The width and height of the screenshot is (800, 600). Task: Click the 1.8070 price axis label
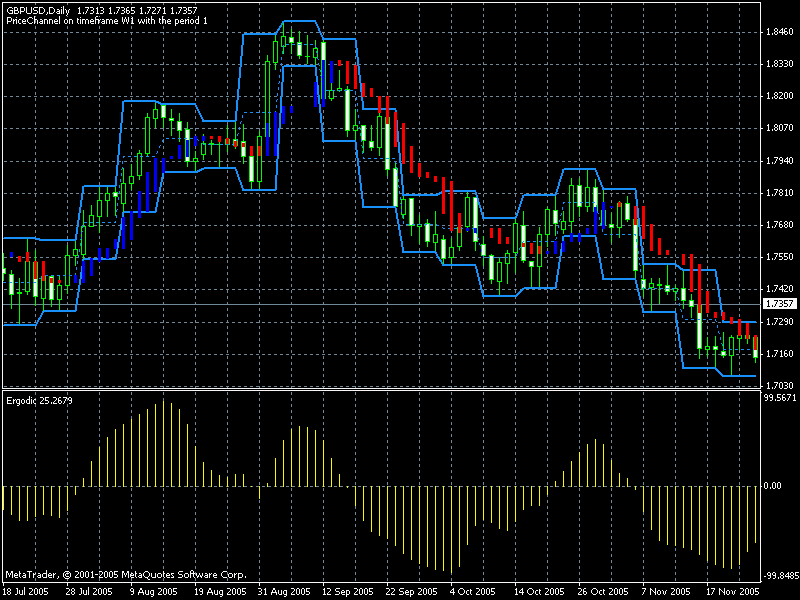coord(780,128)
